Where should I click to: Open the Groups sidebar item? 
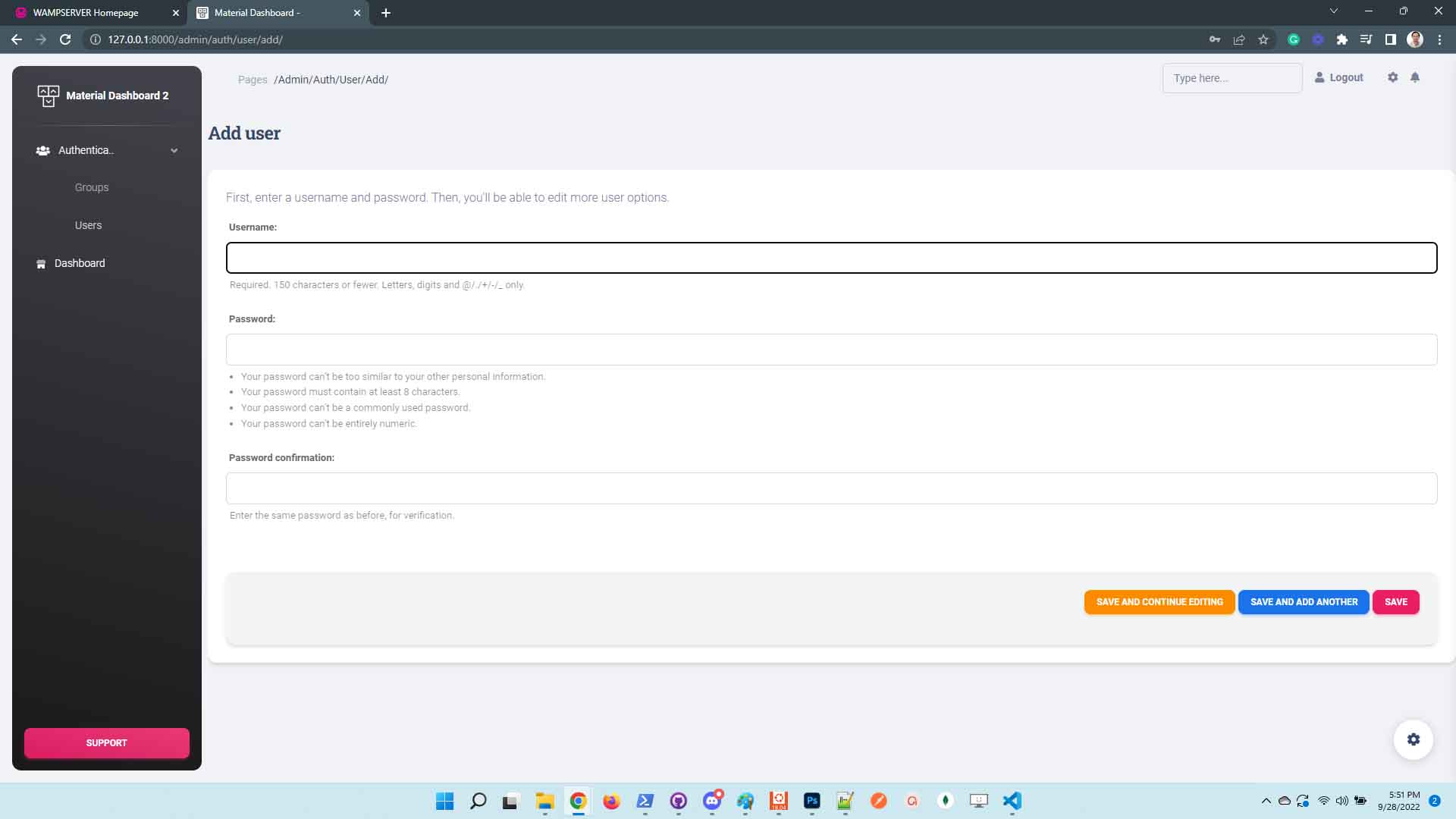92,187
